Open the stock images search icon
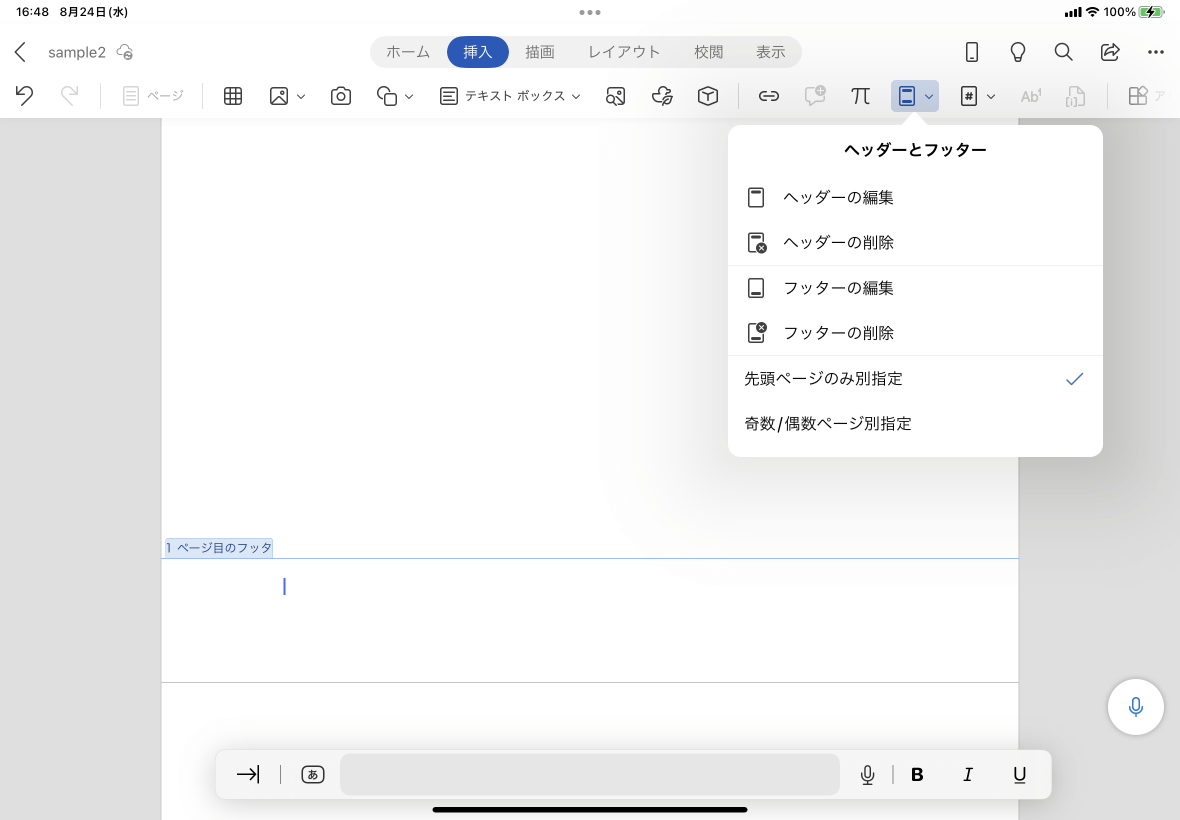1180x820 pixels. click(x=616, y=96)
